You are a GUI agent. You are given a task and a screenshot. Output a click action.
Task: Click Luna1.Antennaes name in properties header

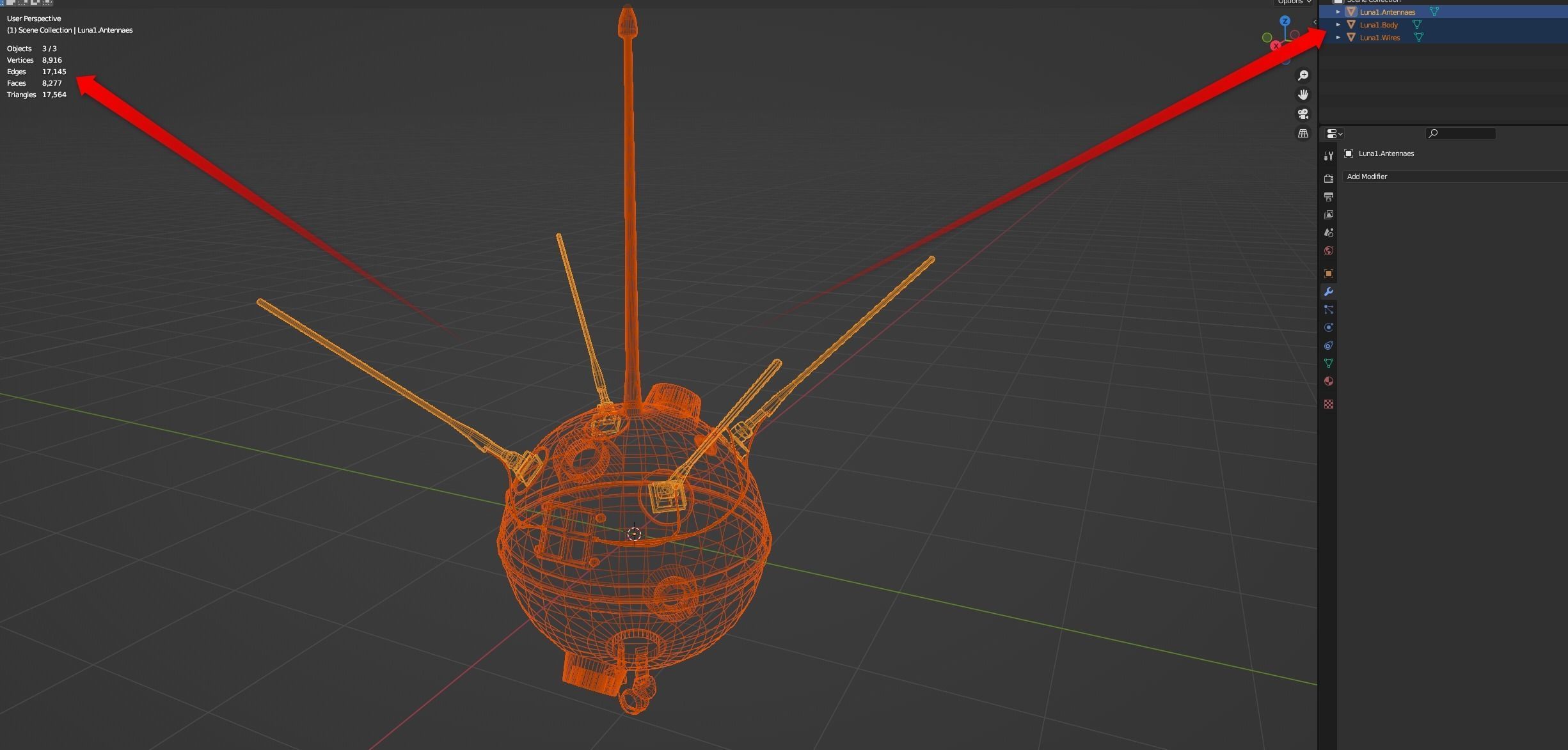tap(1386, 153)
